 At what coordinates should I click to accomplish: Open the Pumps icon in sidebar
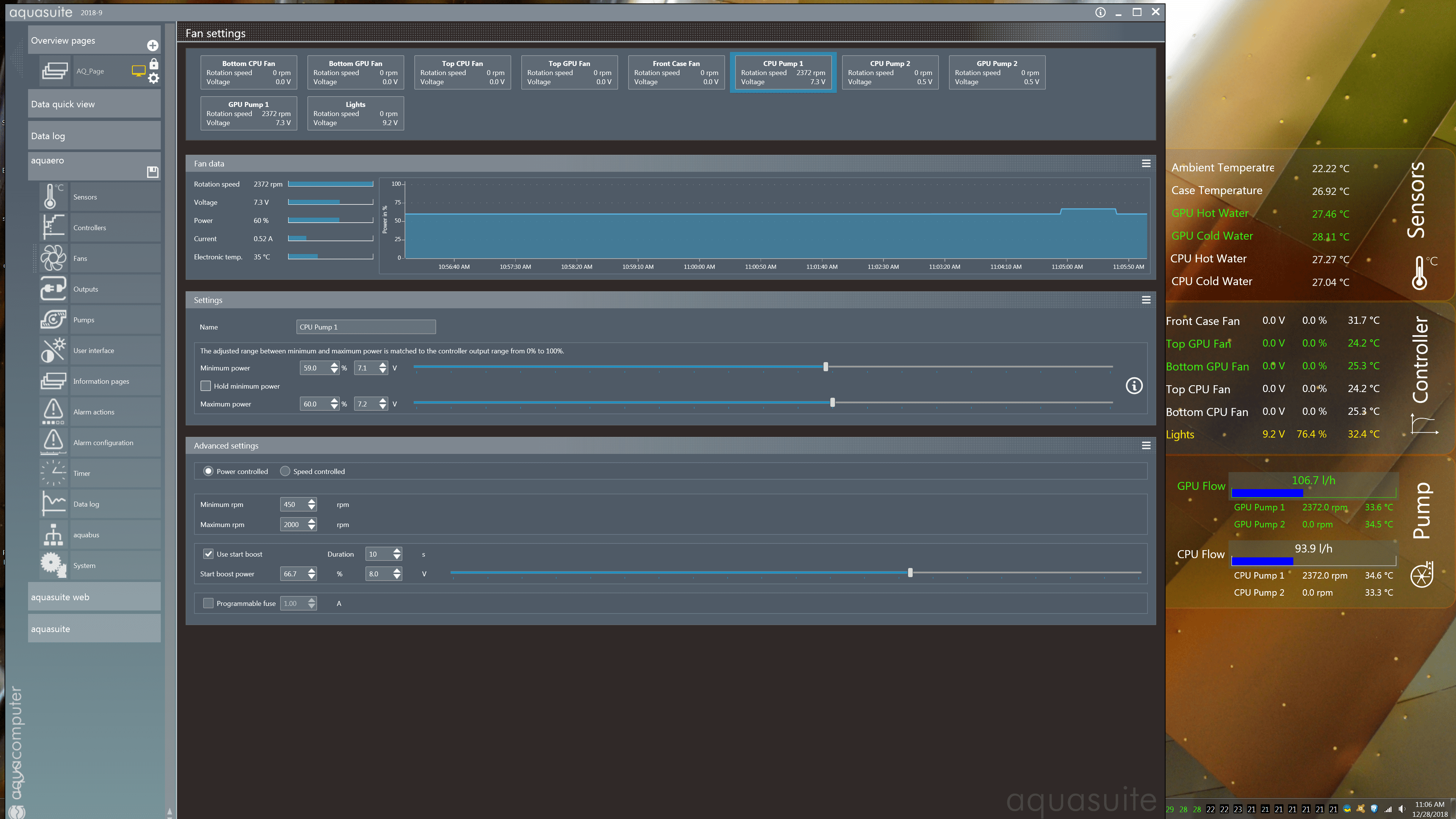tap(53, 319)
